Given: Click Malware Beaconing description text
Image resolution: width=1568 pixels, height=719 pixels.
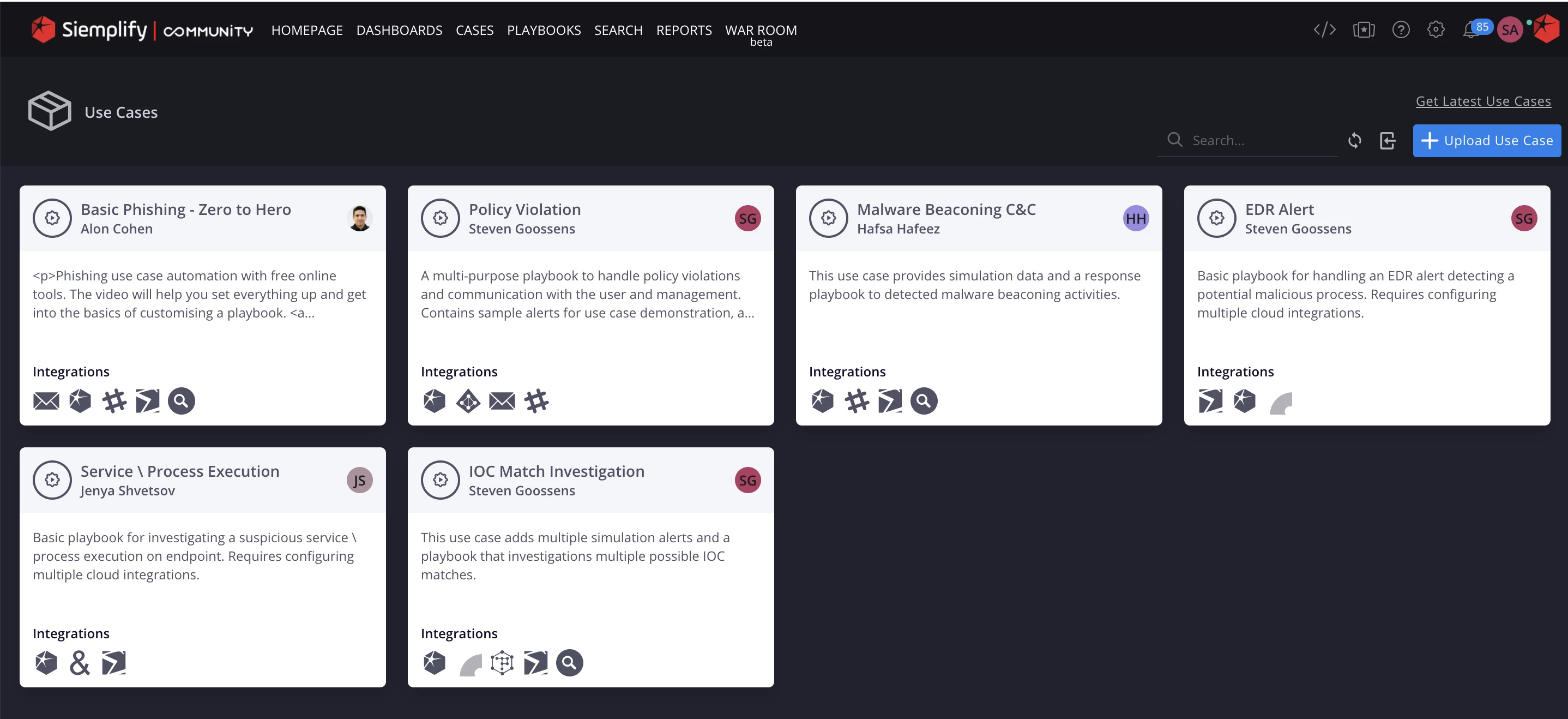Looking at the screenshot, I should pyautogui.click(x=974, y=285).
